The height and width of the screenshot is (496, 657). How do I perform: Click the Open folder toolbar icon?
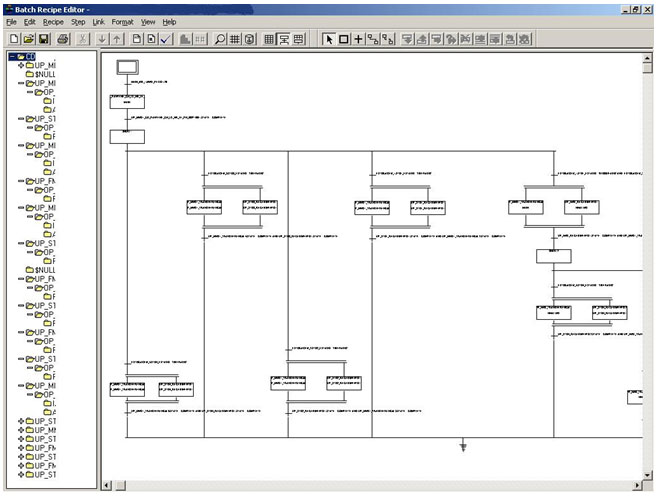[x=29, y=39]
